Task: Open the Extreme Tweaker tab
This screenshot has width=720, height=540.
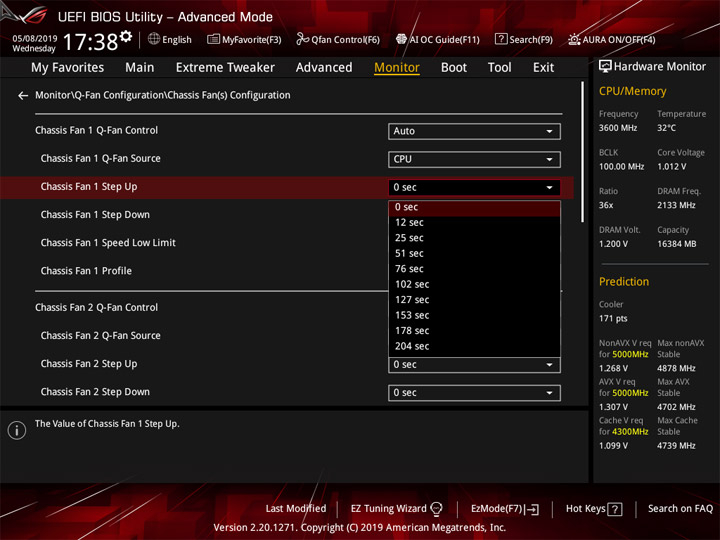Action: (225, 68)
